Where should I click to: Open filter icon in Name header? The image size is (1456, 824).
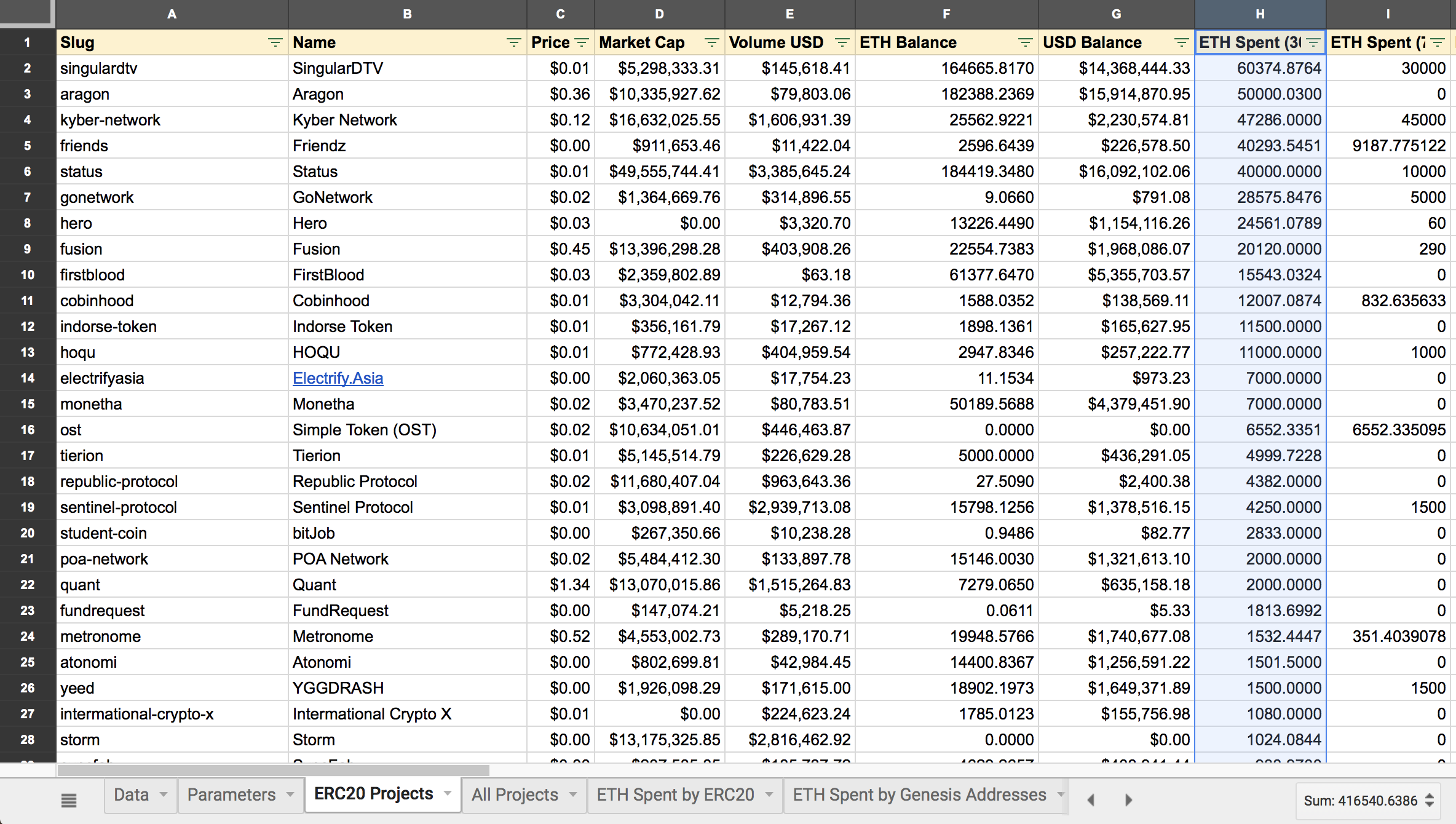pyautogui.click(x=513, y=42)
